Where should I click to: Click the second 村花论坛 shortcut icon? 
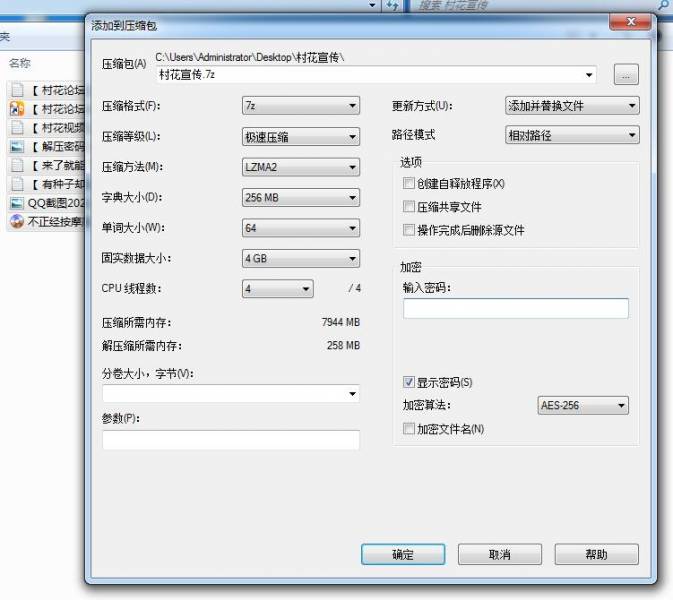[x=17, y=108]
